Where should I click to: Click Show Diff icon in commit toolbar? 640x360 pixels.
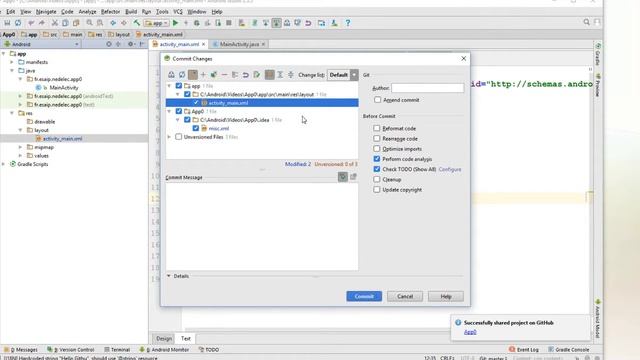coord(171,75)
